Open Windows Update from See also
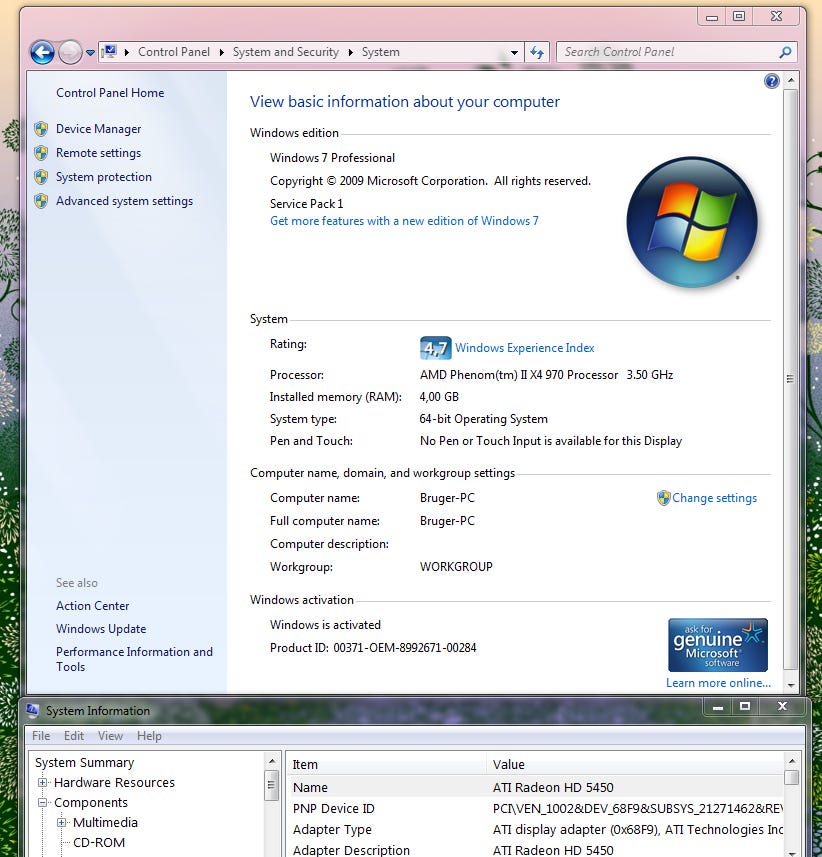Viewport: 822px width, 857px height. click(101, 629)
